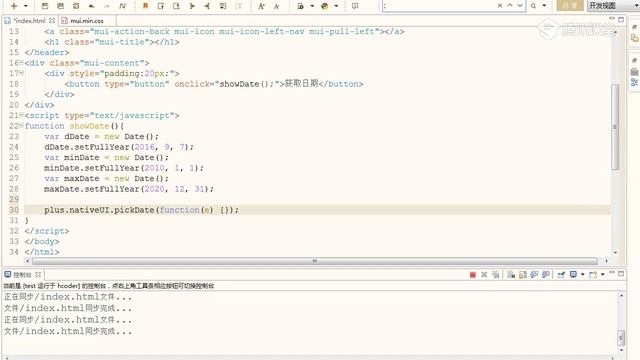
Task: Click the display selected console monitor icon
Action: [573, 275]
